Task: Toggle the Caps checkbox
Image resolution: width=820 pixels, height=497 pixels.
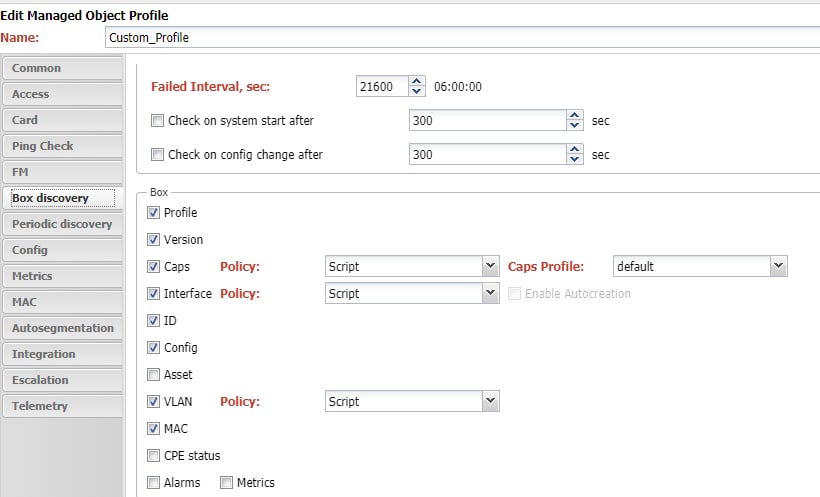Action: click(153, 267)
